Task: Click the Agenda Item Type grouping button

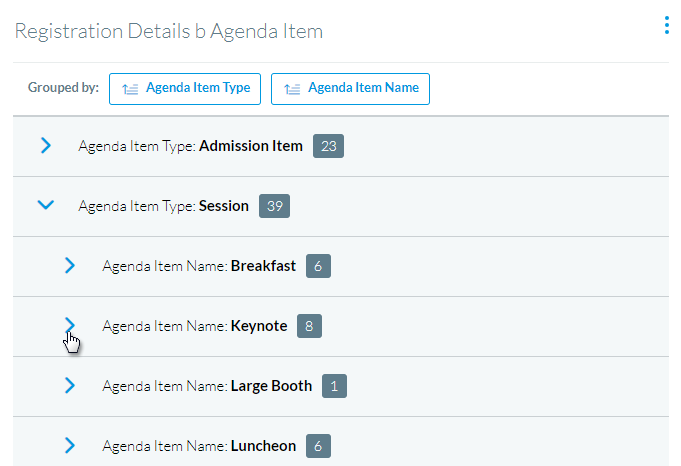Action: point(185,89)
